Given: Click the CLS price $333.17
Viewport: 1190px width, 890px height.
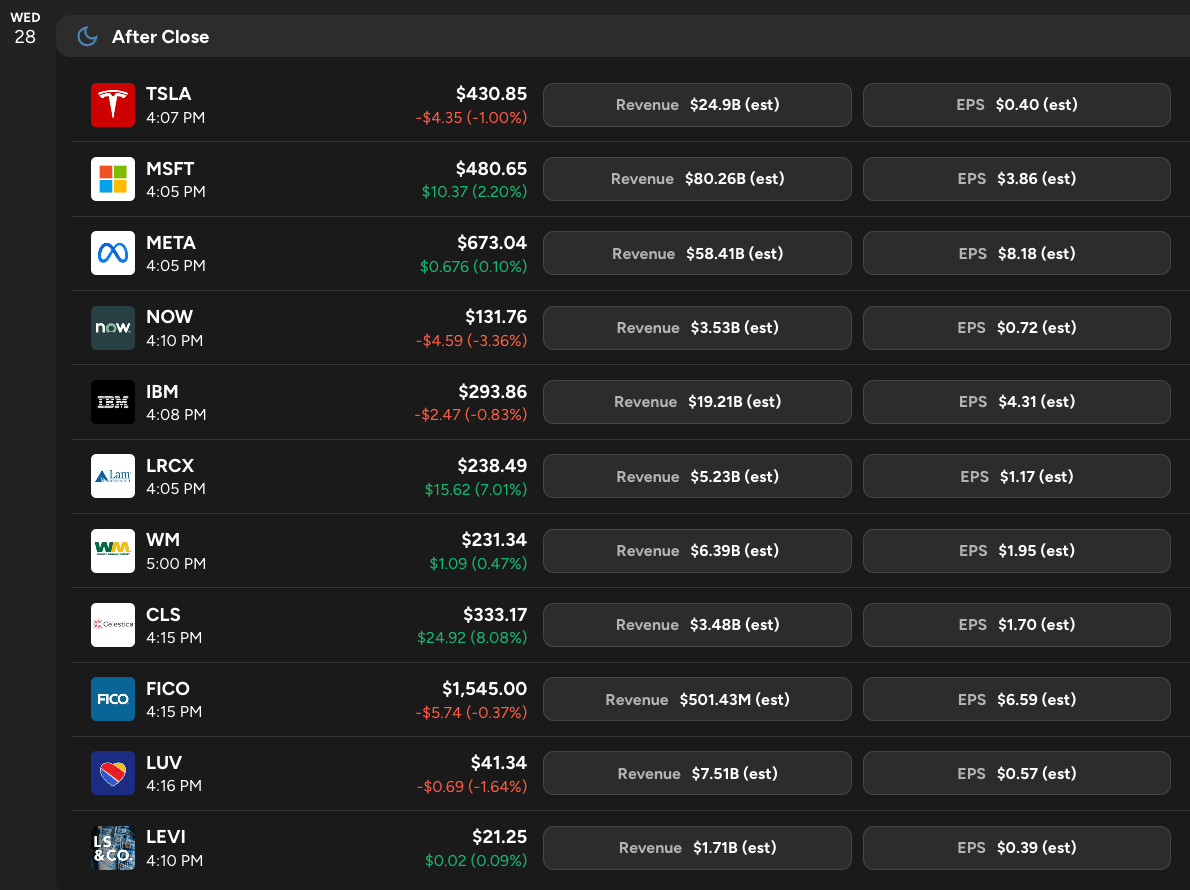Looking at the screenshot, I should [x=495, y=614].
